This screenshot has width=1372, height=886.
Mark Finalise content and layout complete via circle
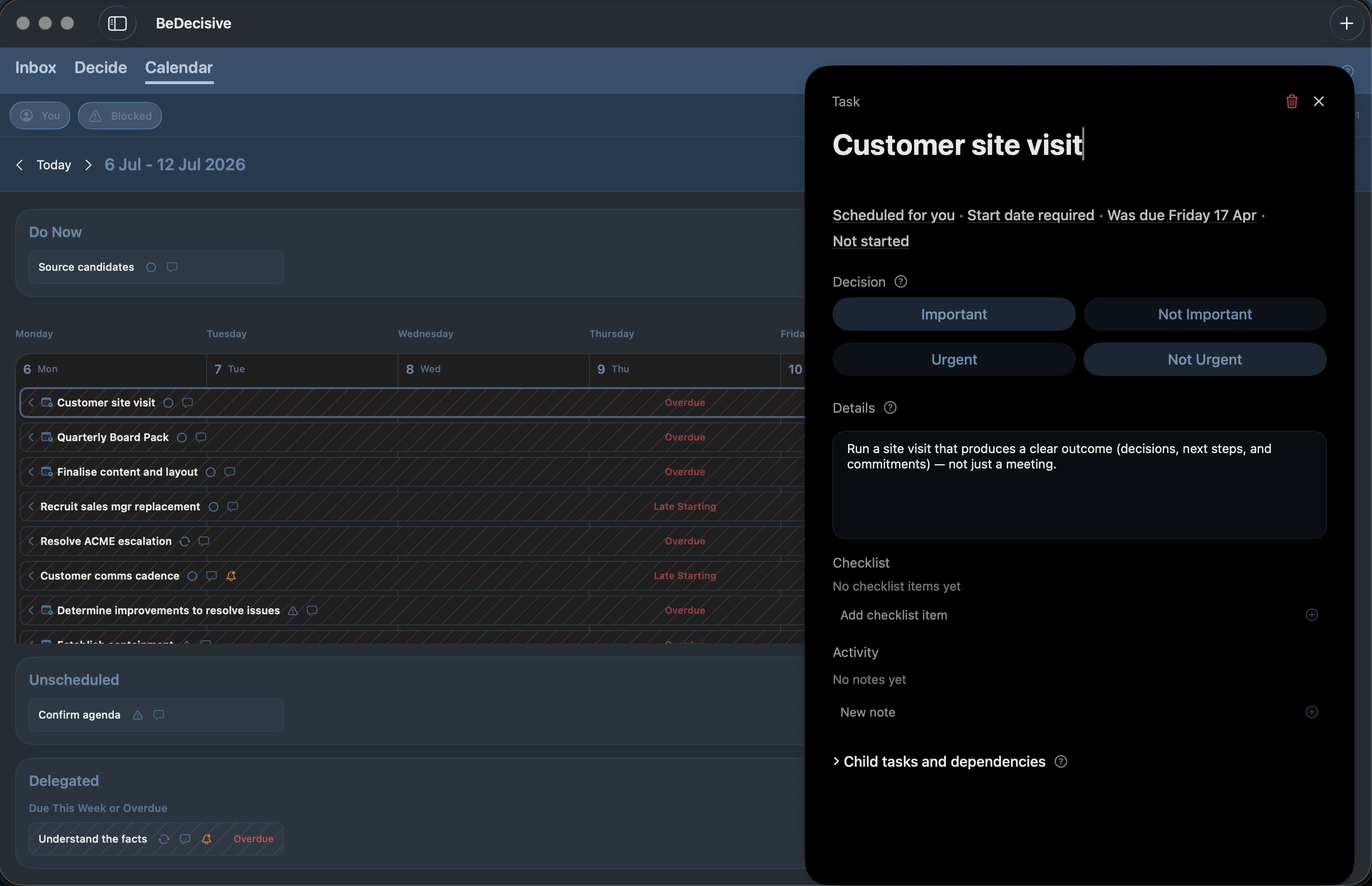[211, 472]
